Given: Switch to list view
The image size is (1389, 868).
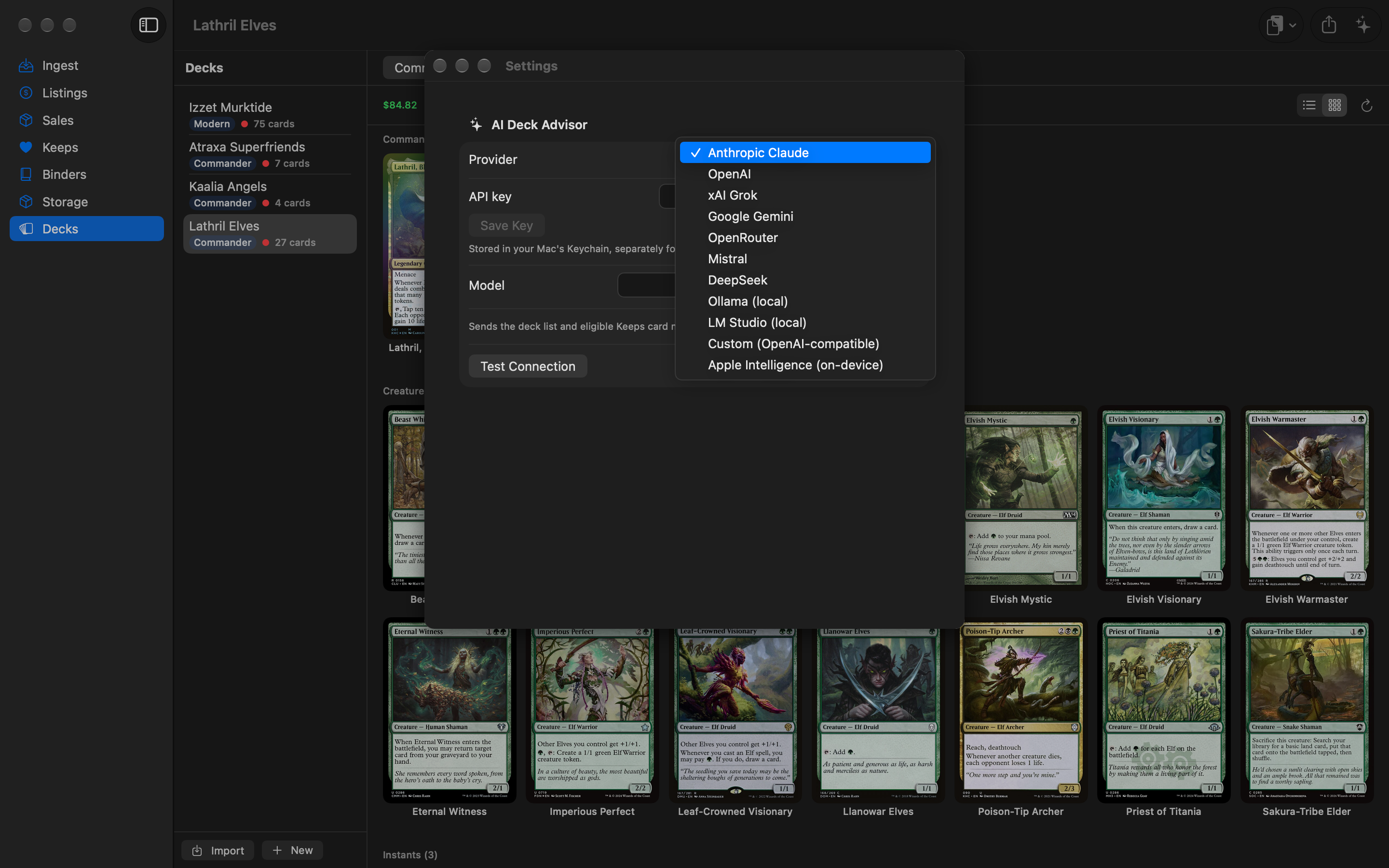Looking at the screenshot, I should 1309,105.
